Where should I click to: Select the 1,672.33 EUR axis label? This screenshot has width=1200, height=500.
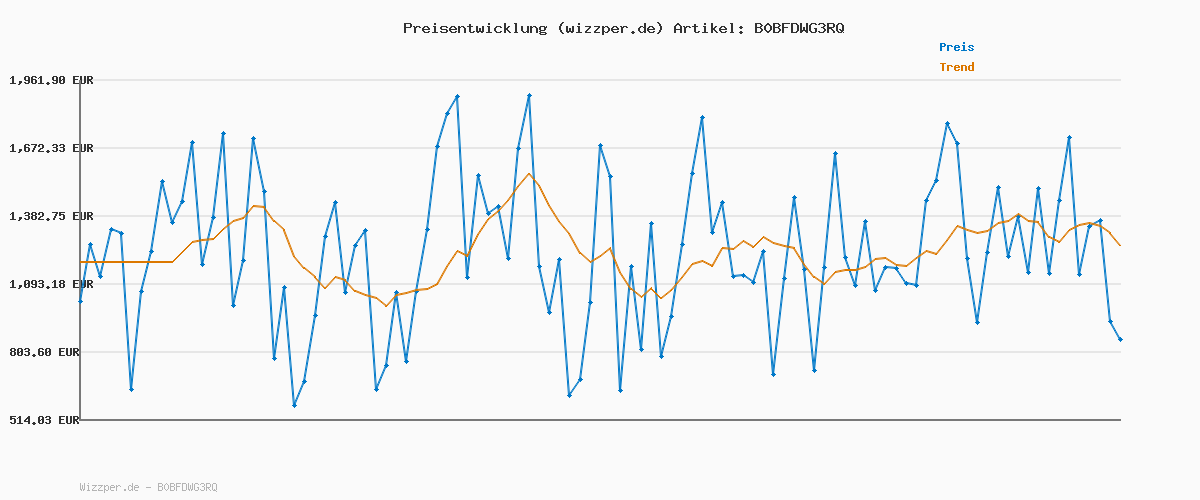pyautogui.click(x=51, y=148)
